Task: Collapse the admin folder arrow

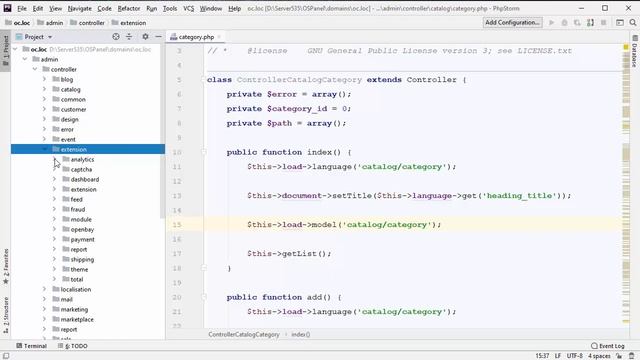Action: point(25,59)
